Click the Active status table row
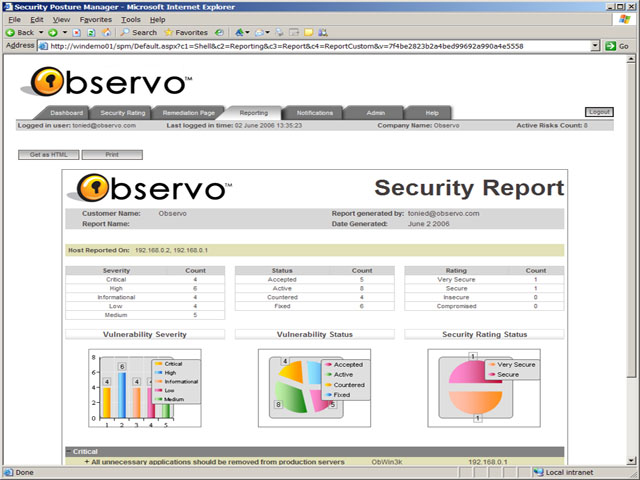Screen dimensions: 640x480 (315, 289)
